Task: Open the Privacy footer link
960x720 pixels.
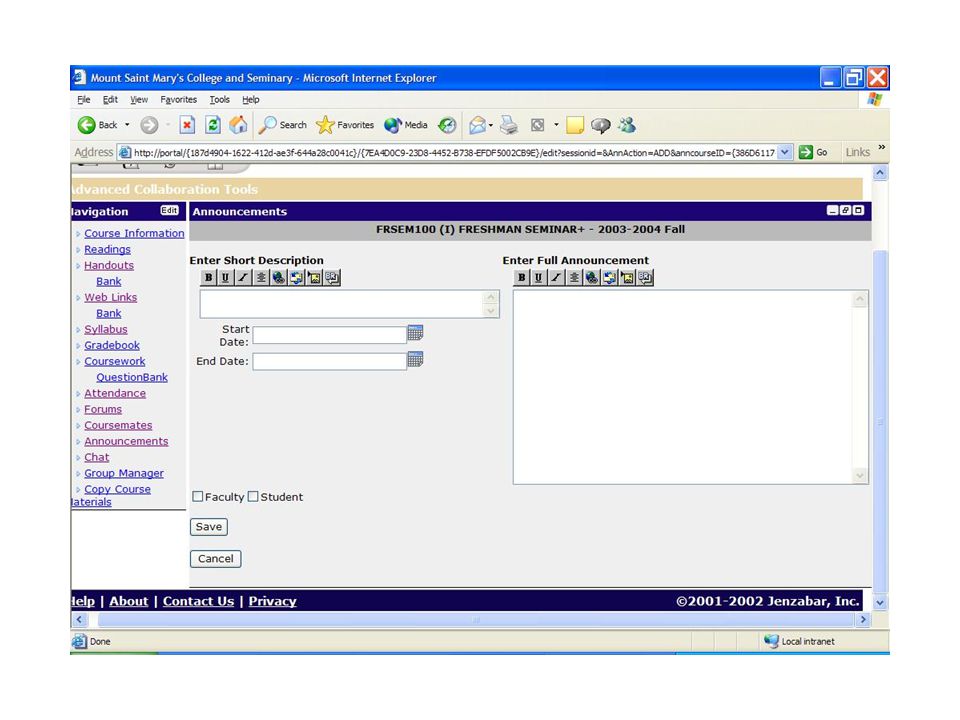Action: 272,601
